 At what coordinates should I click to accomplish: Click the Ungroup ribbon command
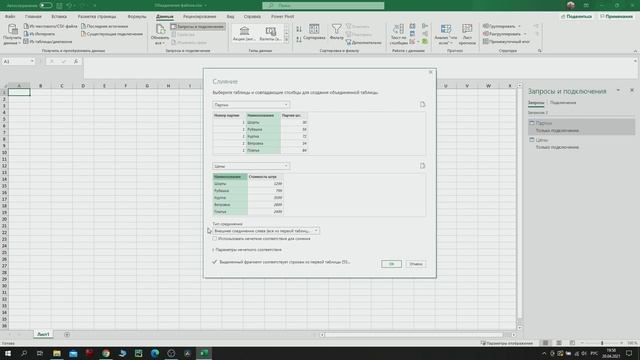click(x=504, y=34)
